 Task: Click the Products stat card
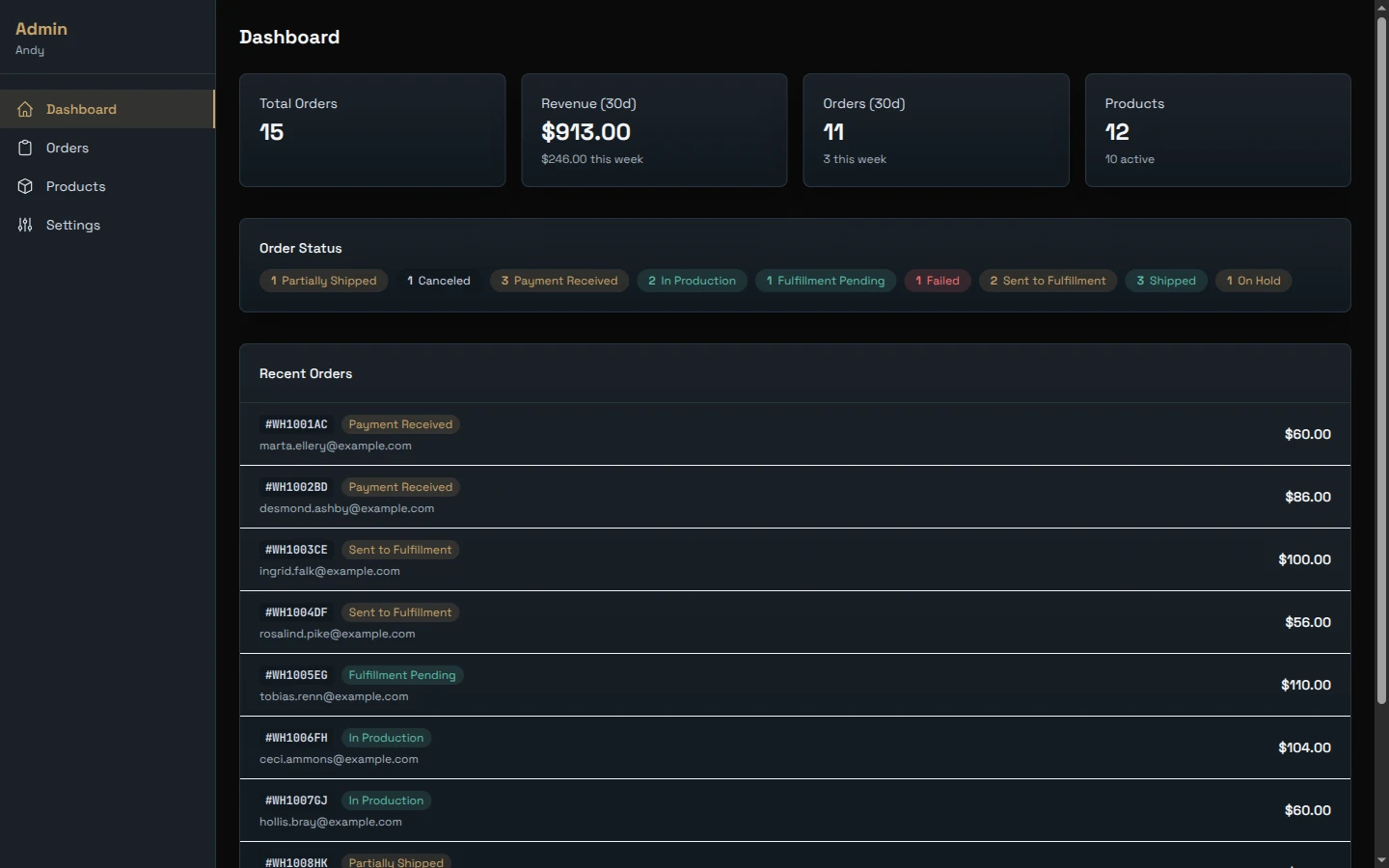click(1217, 130)
